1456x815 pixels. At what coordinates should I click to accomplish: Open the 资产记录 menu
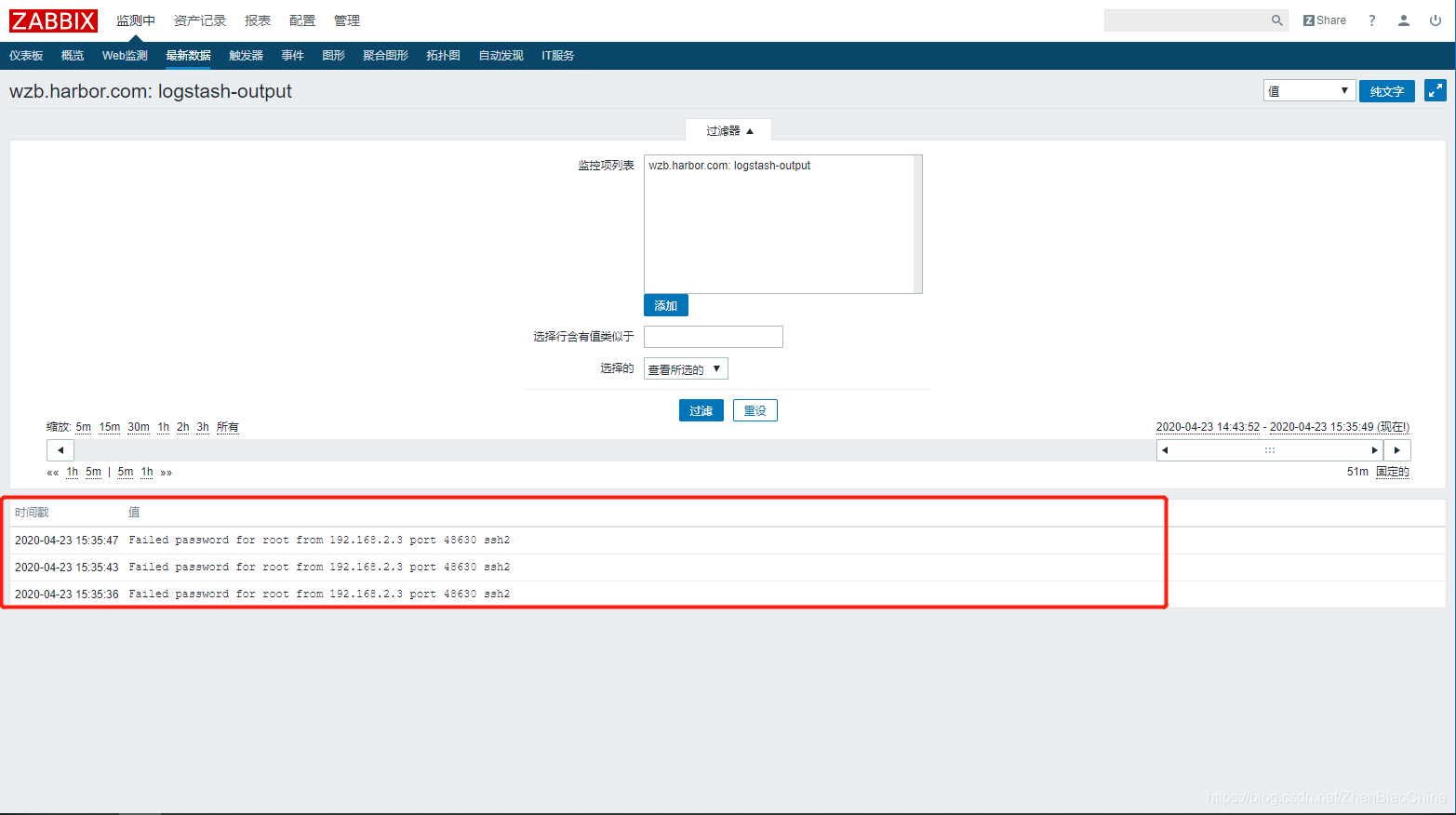pos(200,20)
